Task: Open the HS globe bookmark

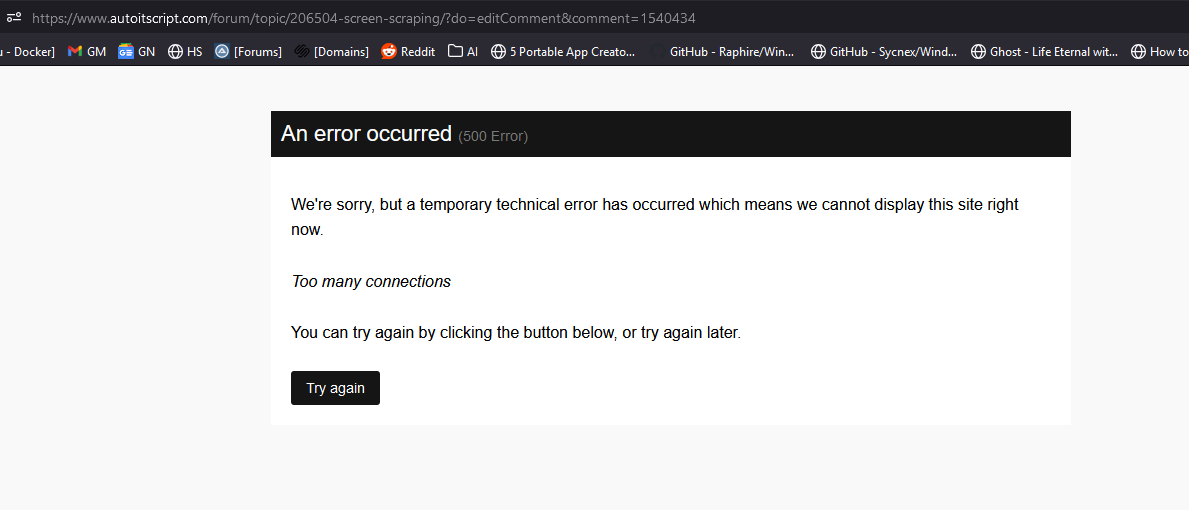Action: pyautogui.click(x=185, y=52)
